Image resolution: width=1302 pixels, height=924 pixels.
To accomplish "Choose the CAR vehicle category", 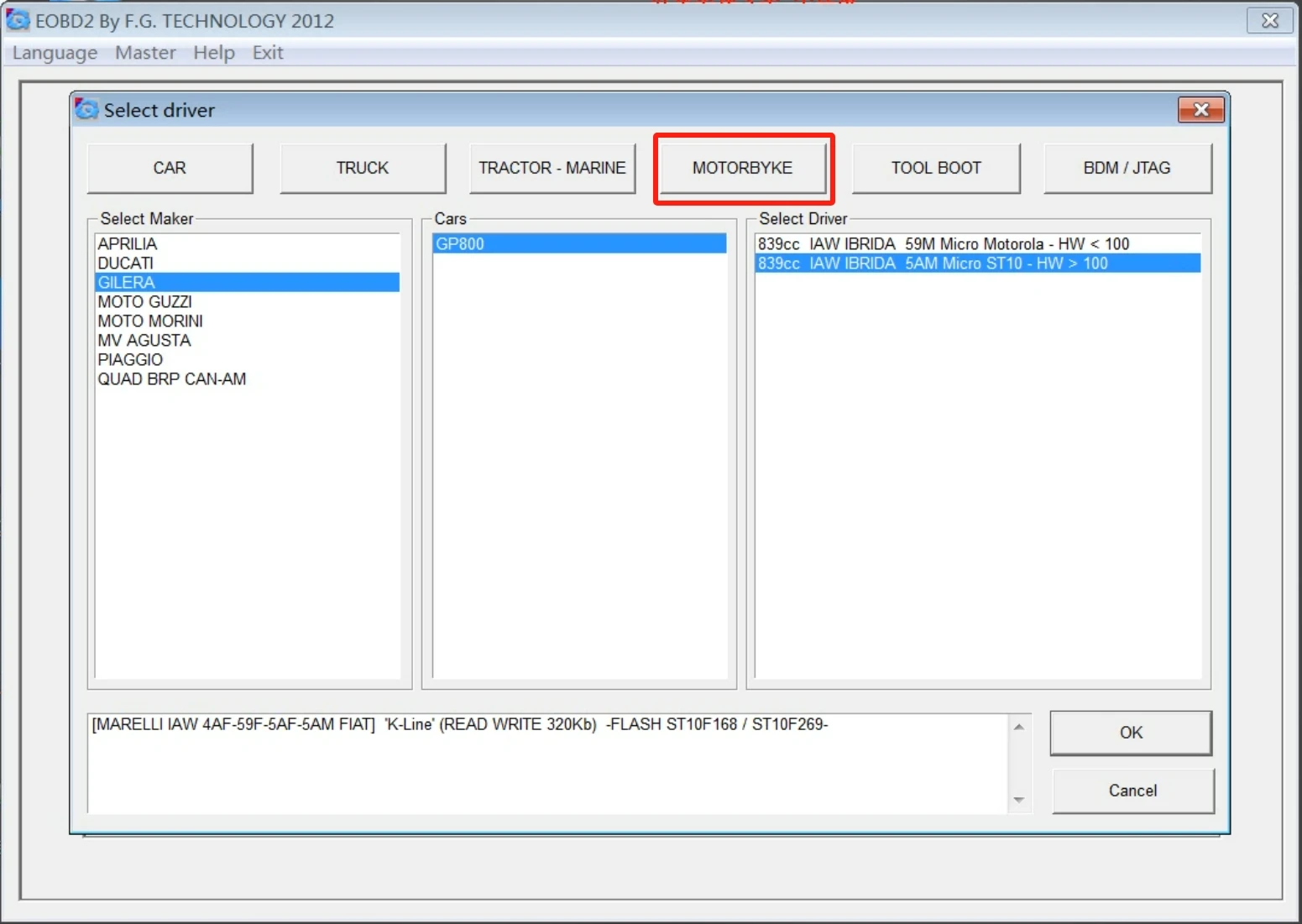I will tap(170, 168).
